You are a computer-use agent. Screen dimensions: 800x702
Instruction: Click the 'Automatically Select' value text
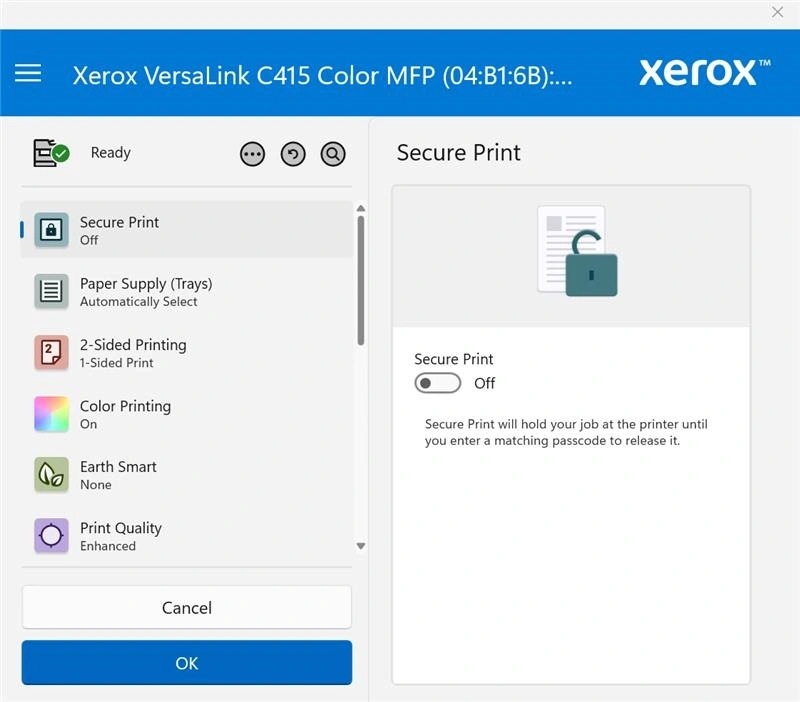[138, 302]
